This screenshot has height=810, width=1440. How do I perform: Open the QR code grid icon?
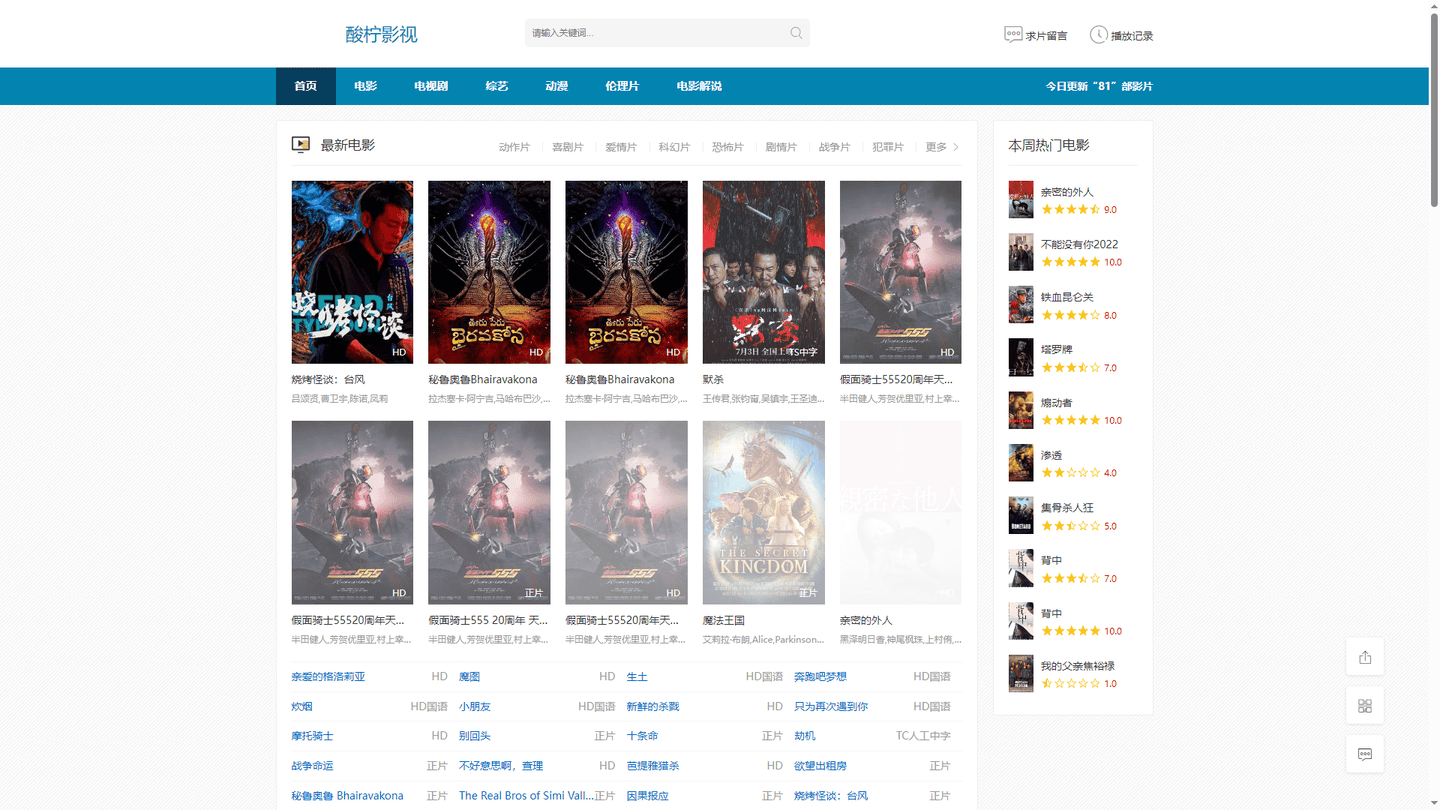(x=1365, y=706)
